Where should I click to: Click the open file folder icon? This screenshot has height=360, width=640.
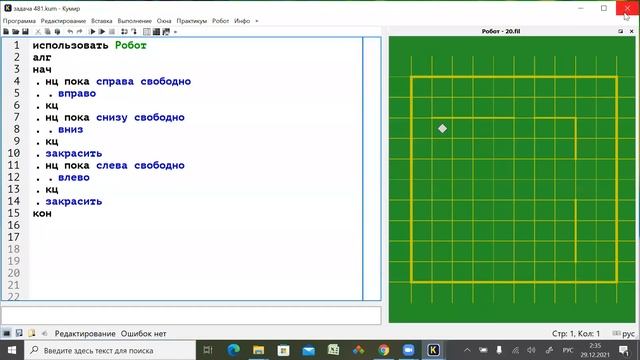tap(16, 31)
